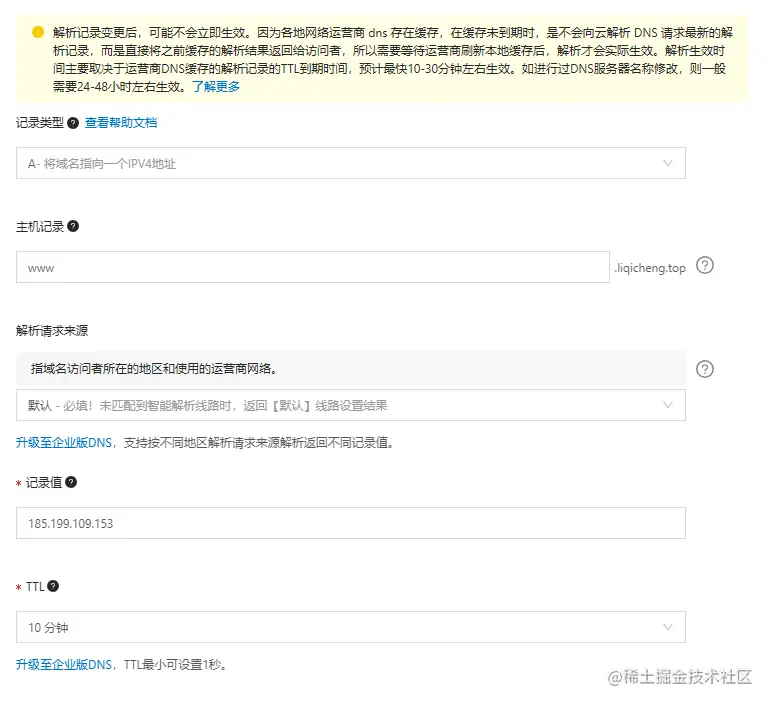Open the record type dropdown showing A- 将域名指向一个IPV4地址
This screenshot has height=706, width=772.
(x=351, y=163)
